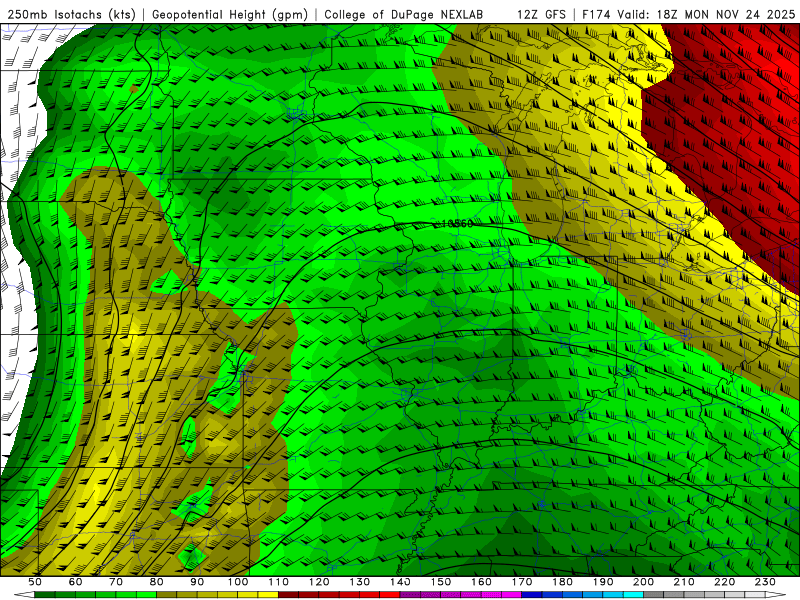Click the 170 value on the color scale
The height and width of the screenshot is (600, 800).
pyautogui.click(x=522, y=582)
